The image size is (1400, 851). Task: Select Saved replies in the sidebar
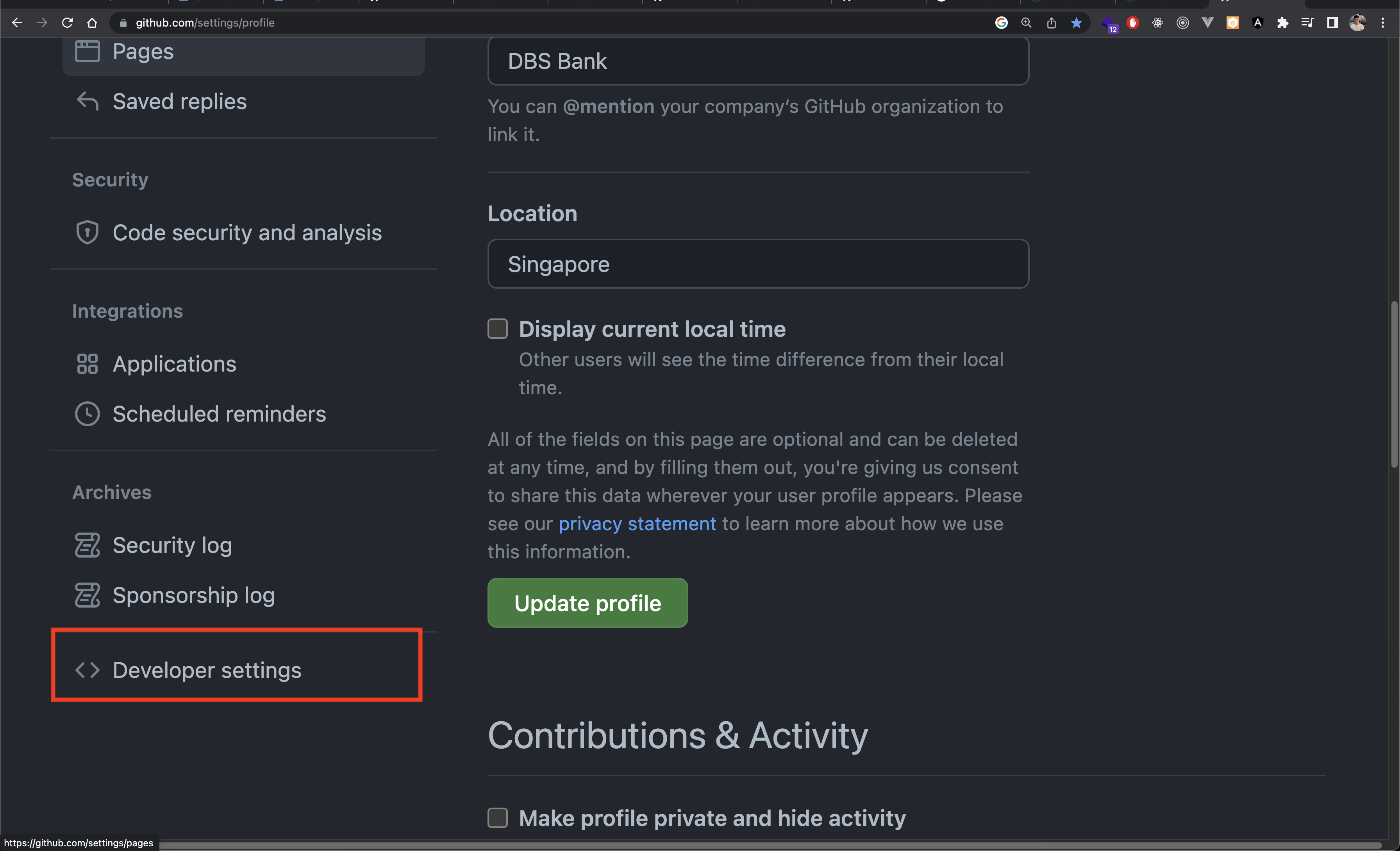pos(180,101)
